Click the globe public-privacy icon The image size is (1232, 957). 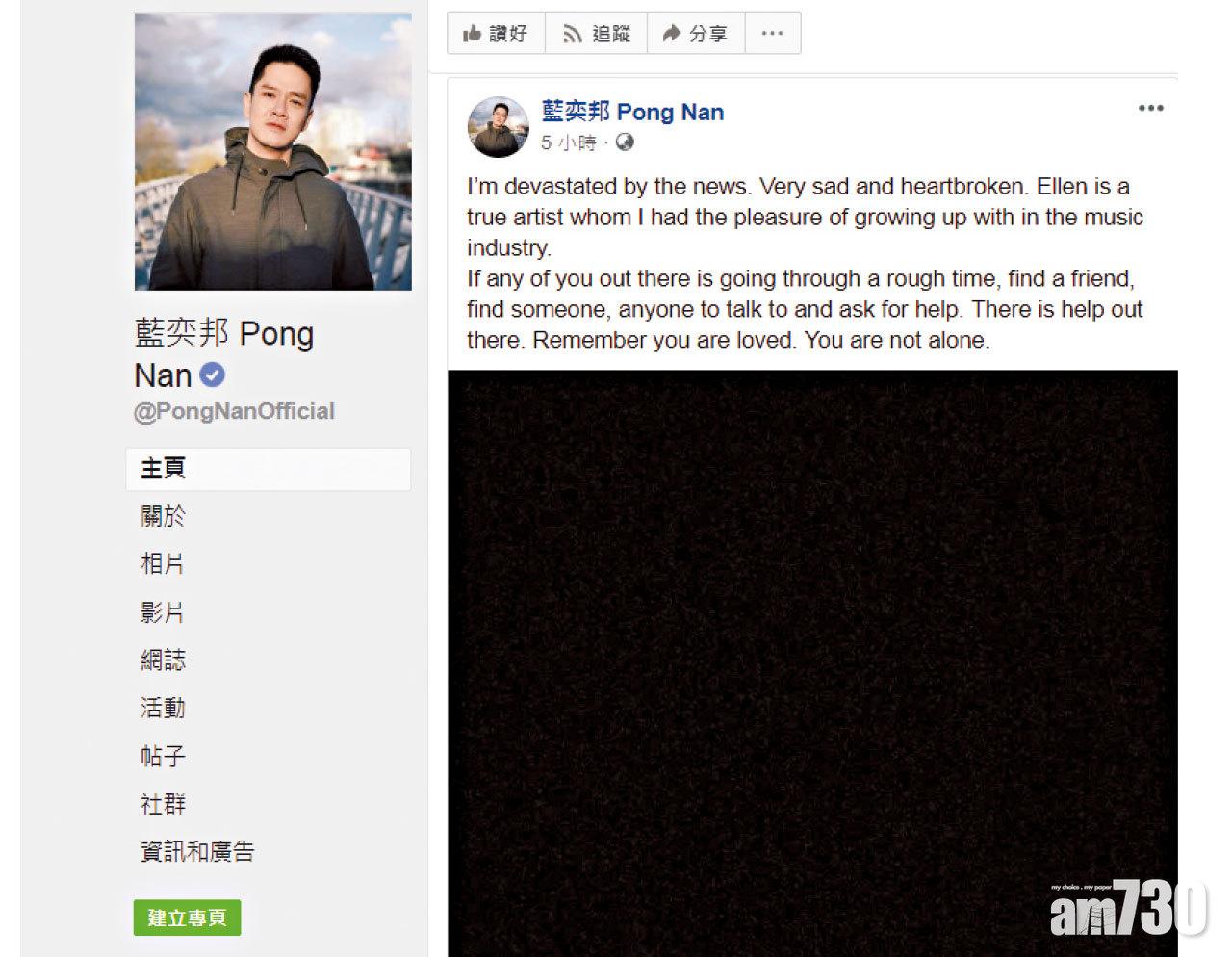pyautogui.click(x=625, y=142)
